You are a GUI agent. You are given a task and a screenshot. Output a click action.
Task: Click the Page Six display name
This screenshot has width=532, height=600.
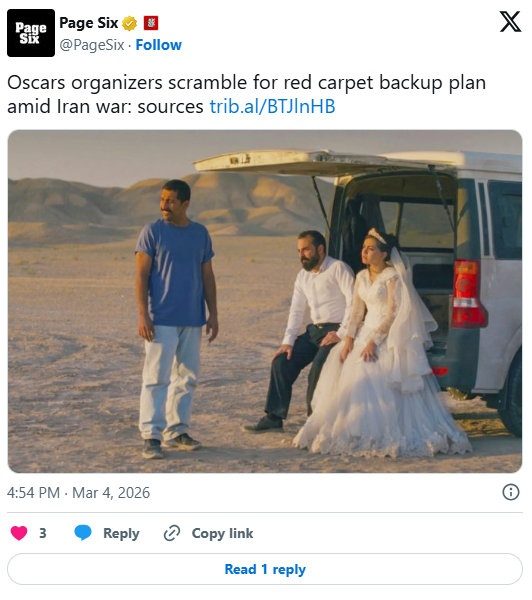[x=88, y=23]
